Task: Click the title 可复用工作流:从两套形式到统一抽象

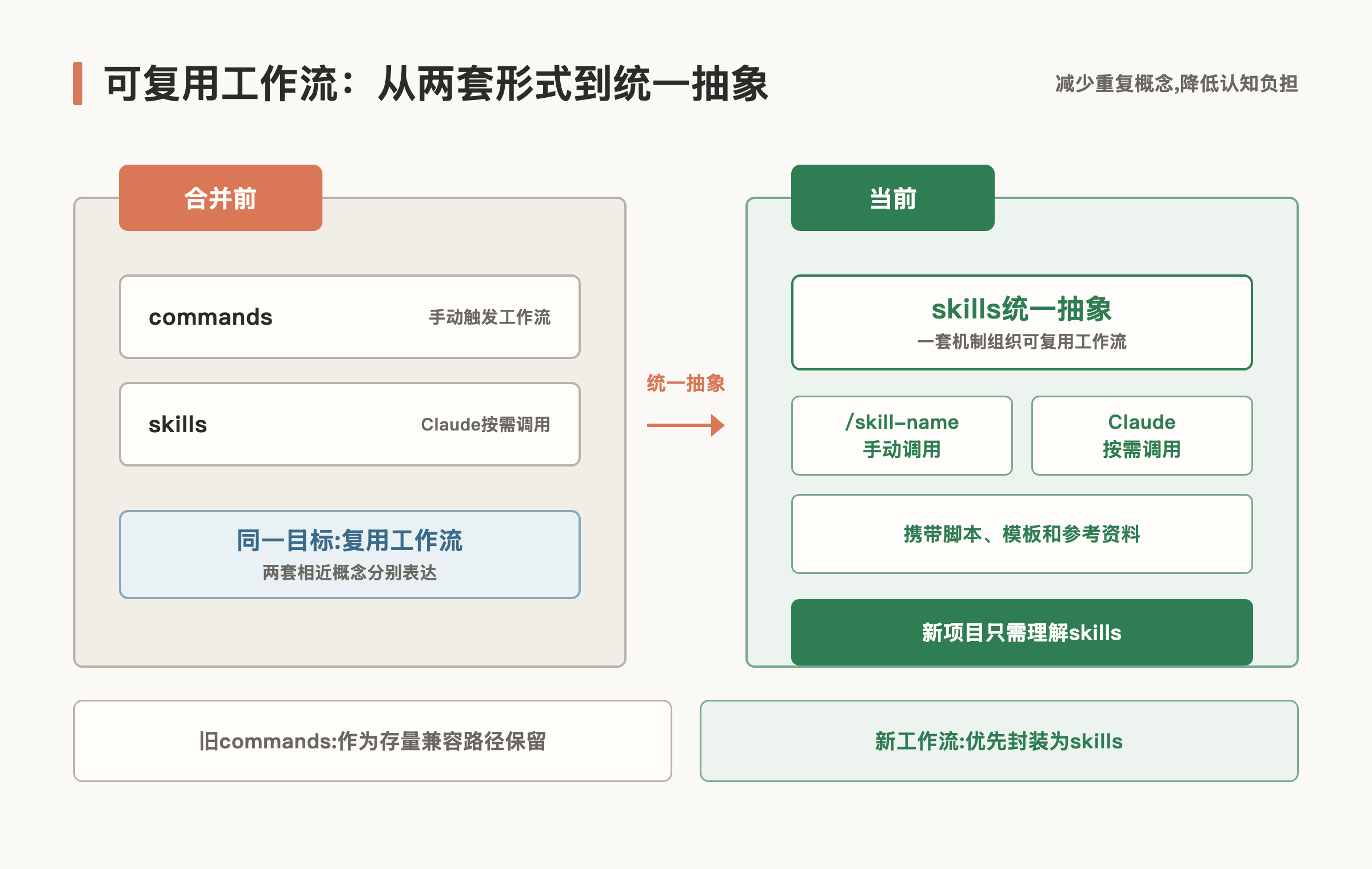Action: pos(437,83)
